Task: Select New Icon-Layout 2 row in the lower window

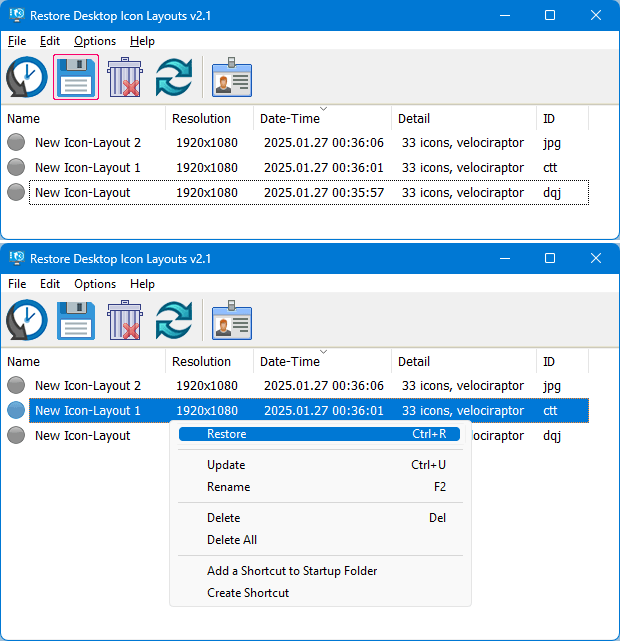Action: [x=88, y=386]
